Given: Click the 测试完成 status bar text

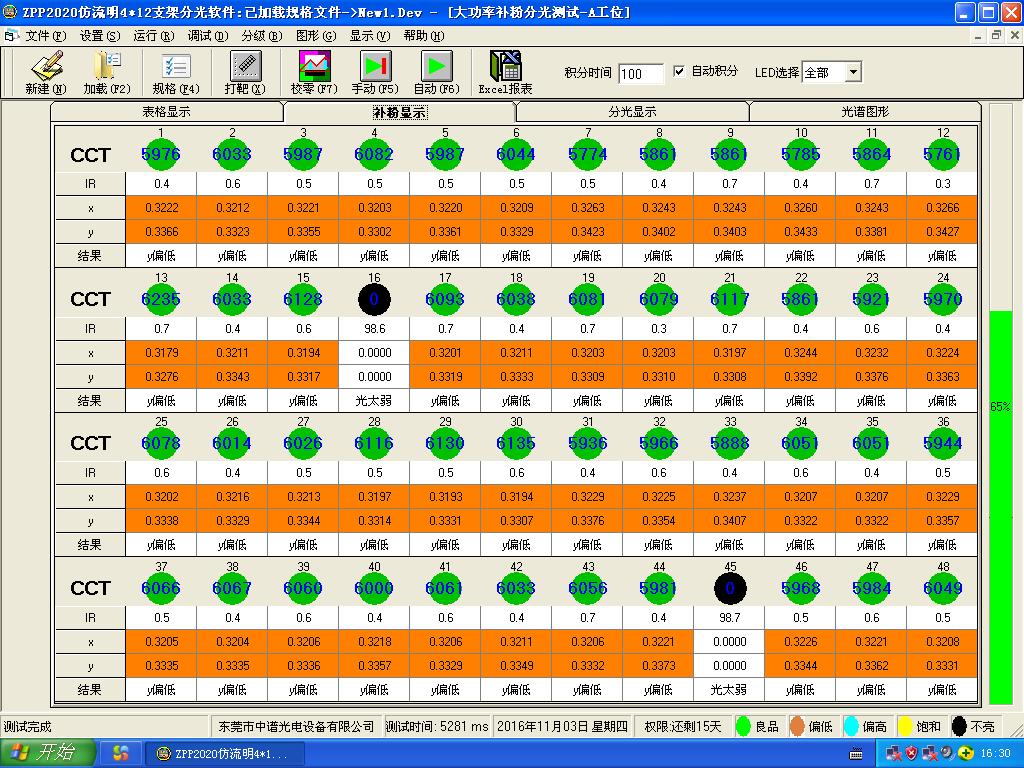Looking at the screenshot, I should click(x=27, y=726).
